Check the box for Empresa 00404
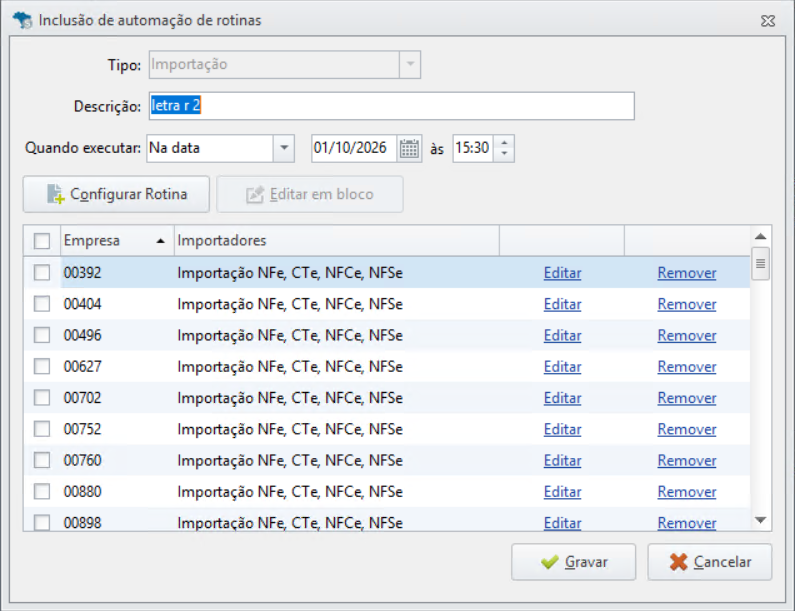 (42, 304)
